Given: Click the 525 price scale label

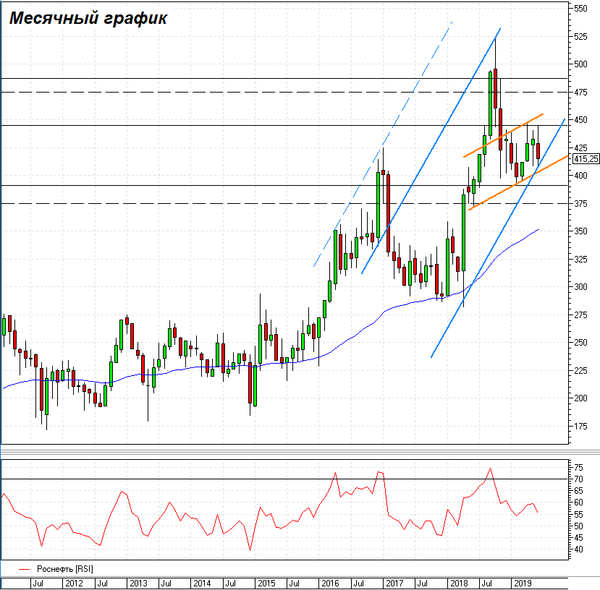Looking at the screenshot, I should click(580, 36).
